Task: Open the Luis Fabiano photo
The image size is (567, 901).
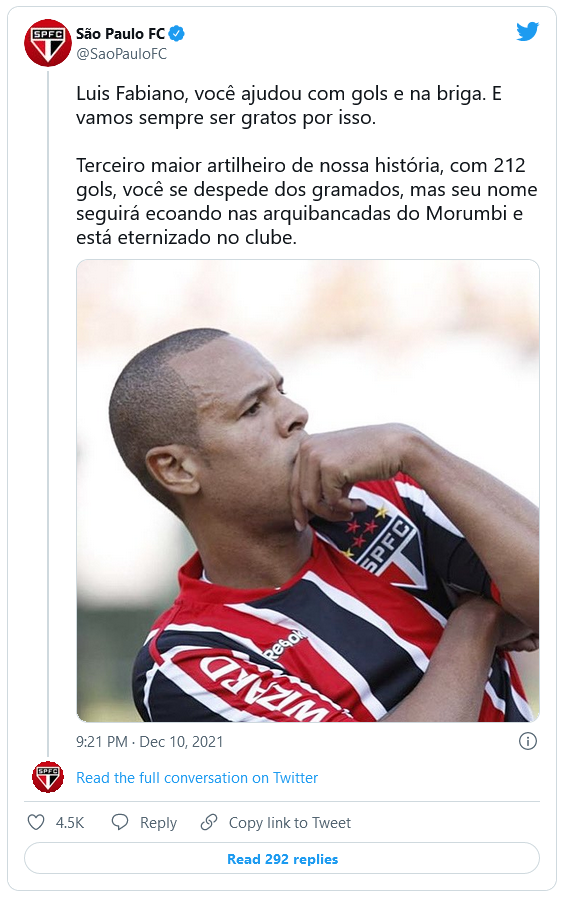Action: click(308, 491)
